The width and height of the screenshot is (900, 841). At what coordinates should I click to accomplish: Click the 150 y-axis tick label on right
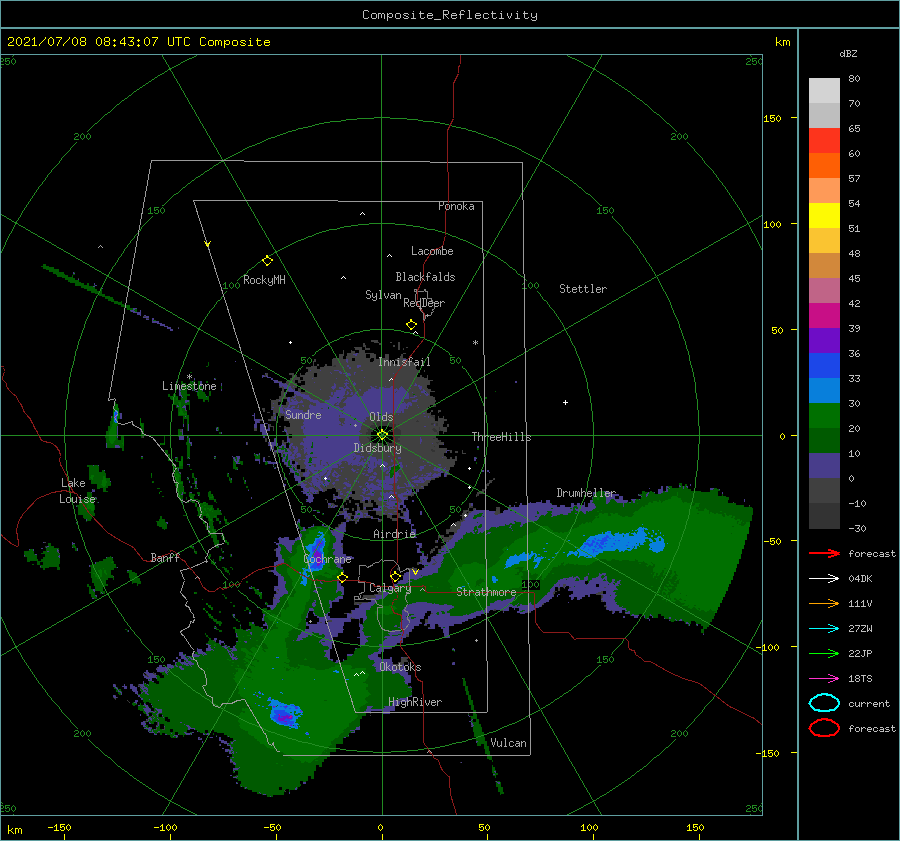click(772, 118)
